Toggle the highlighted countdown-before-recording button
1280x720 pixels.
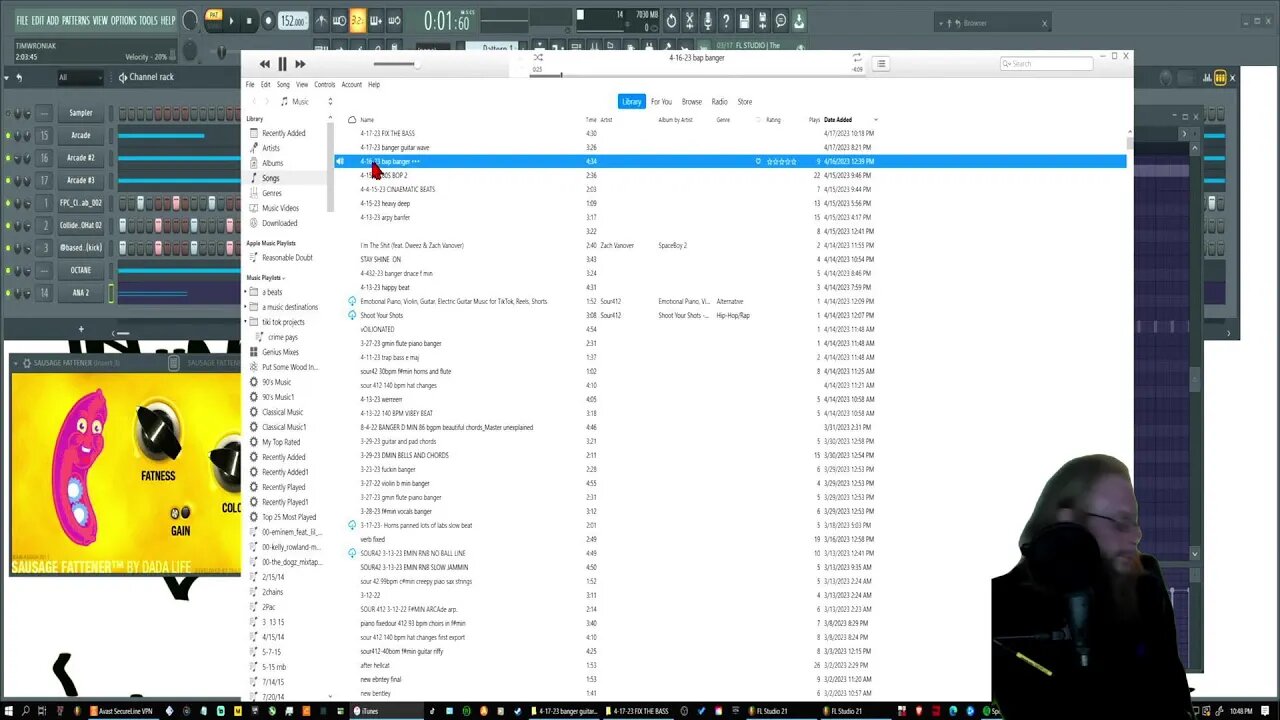point(358,21)
